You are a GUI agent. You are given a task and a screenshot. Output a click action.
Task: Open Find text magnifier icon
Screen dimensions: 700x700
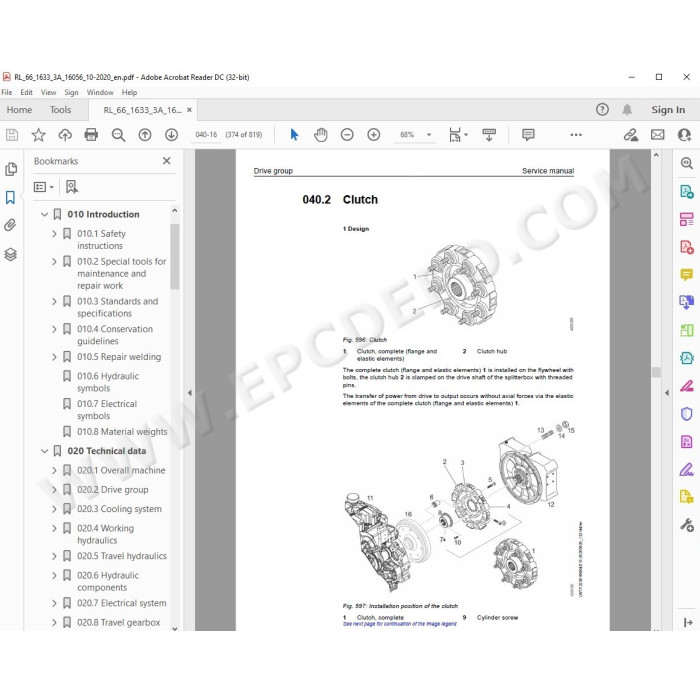[x=118, y=135]
